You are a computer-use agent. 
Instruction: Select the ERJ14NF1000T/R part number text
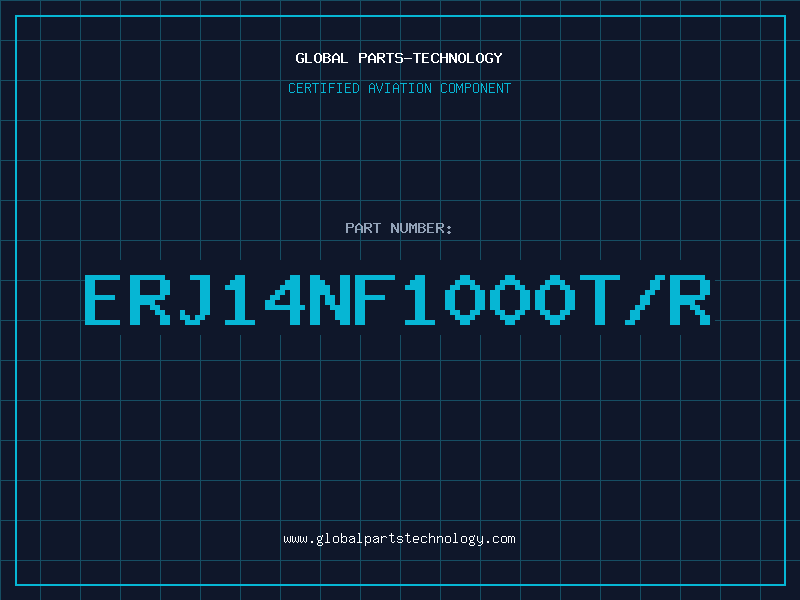(x=397, y=300)
